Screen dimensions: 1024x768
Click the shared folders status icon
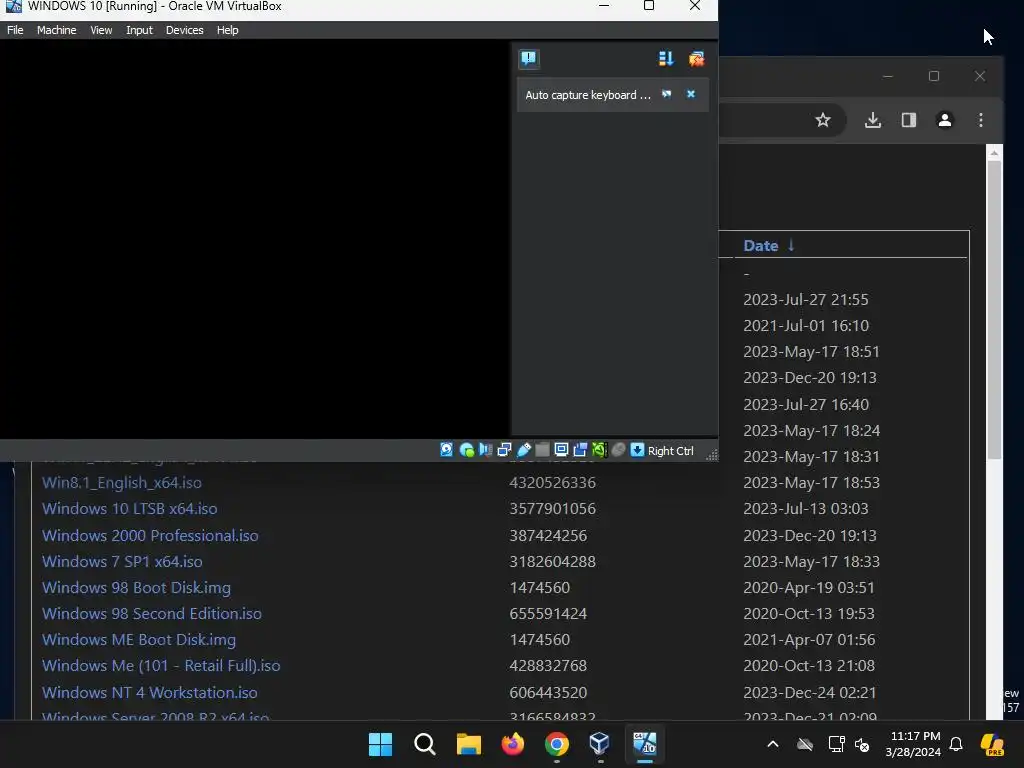click(542, 450)
